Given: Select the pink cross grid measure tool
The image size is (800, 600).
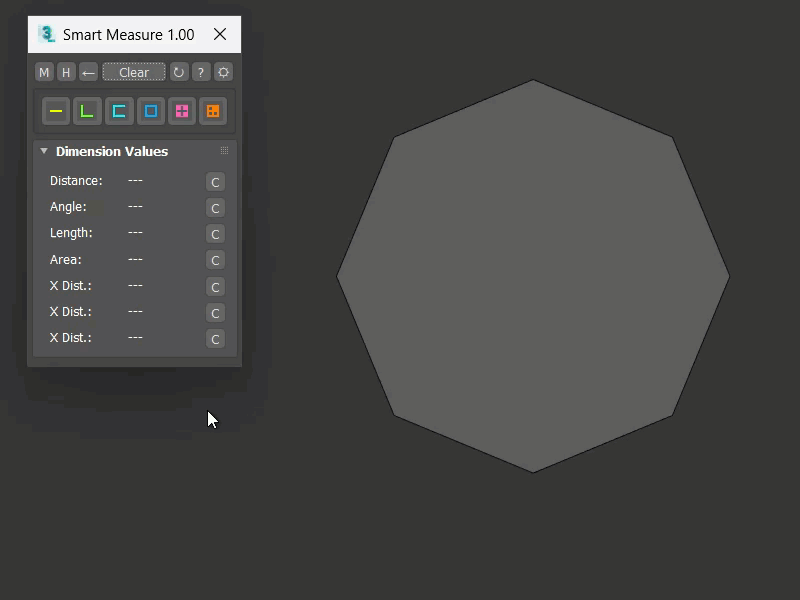Looking at the screenshot, I should point(182,111).
